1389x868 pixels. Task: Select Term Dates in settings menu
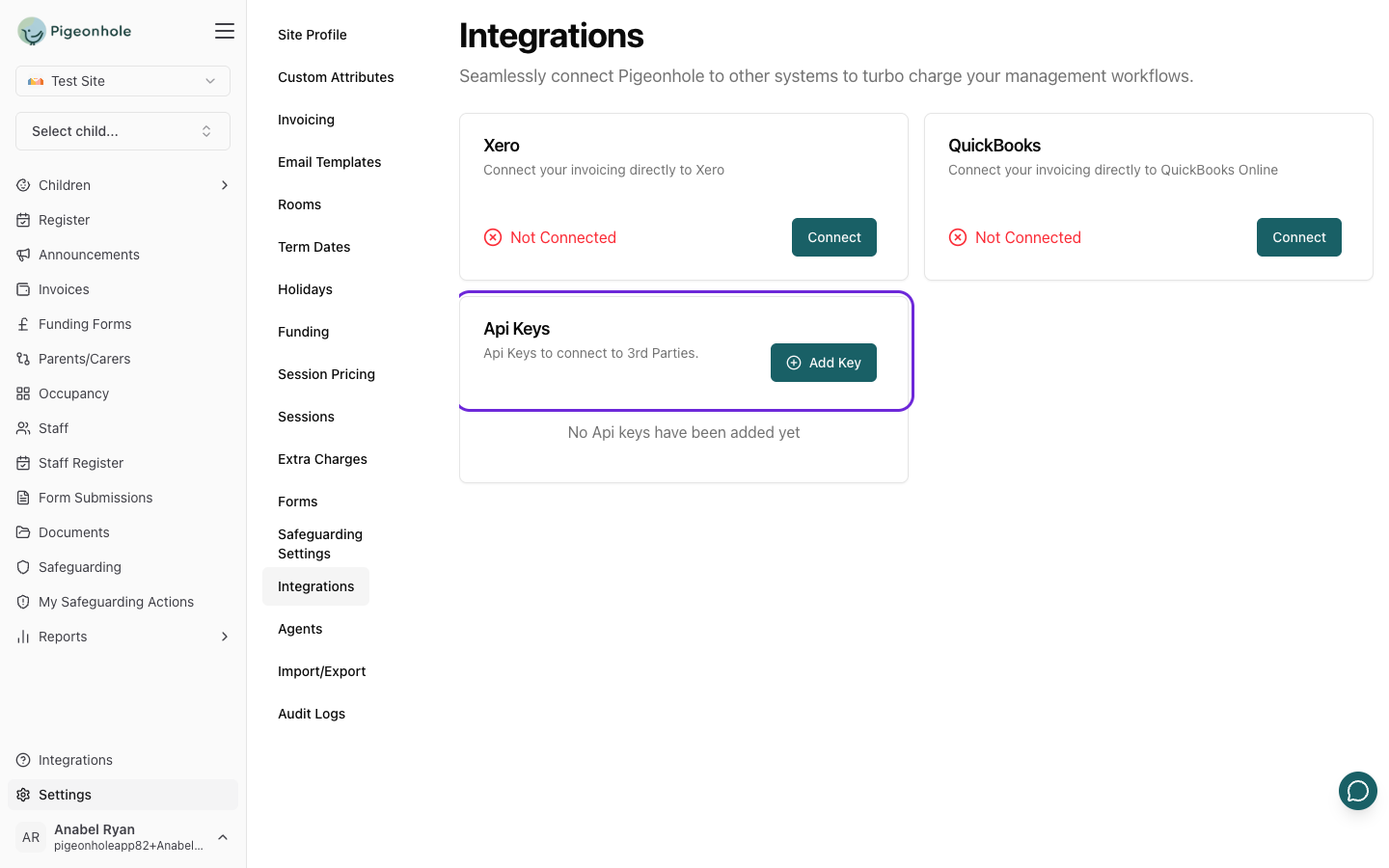[x=313, y=247]
